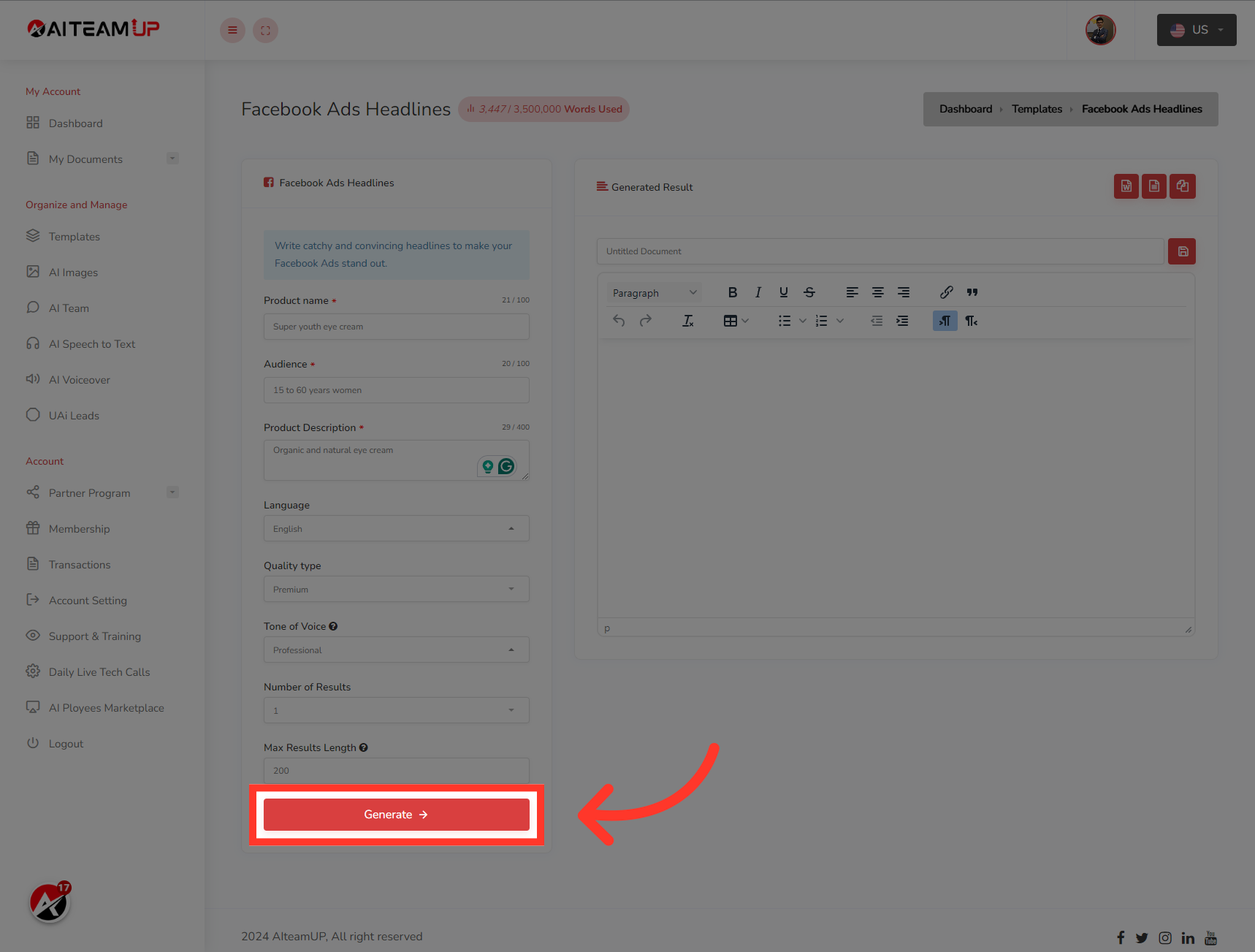The height and width of the screenshot is (952, 1255).
Task: Undo the last editor action
Action: [619, 321]
